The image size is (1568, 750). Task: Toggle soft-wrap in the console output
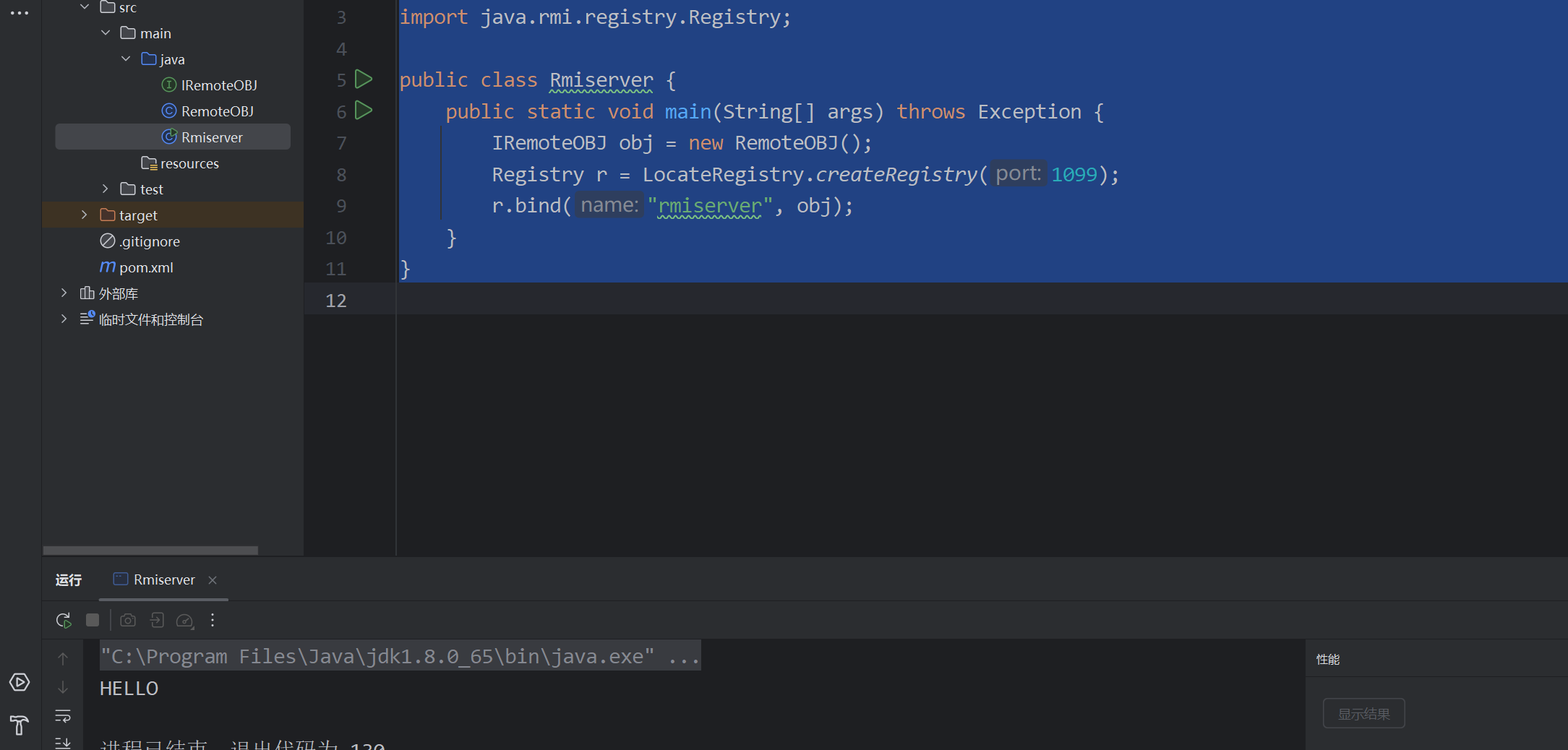(63, 715)
